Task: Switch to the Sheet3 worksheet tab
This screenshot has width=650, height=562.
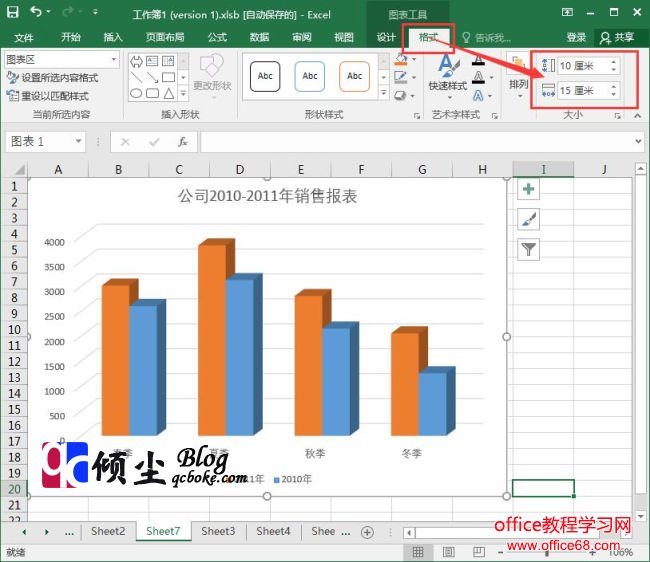Action: point(217,531)
